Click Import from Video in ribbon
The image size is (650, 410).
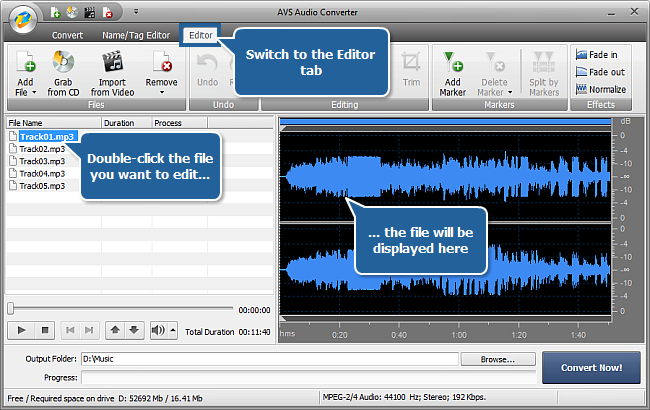tap(112, 73)
